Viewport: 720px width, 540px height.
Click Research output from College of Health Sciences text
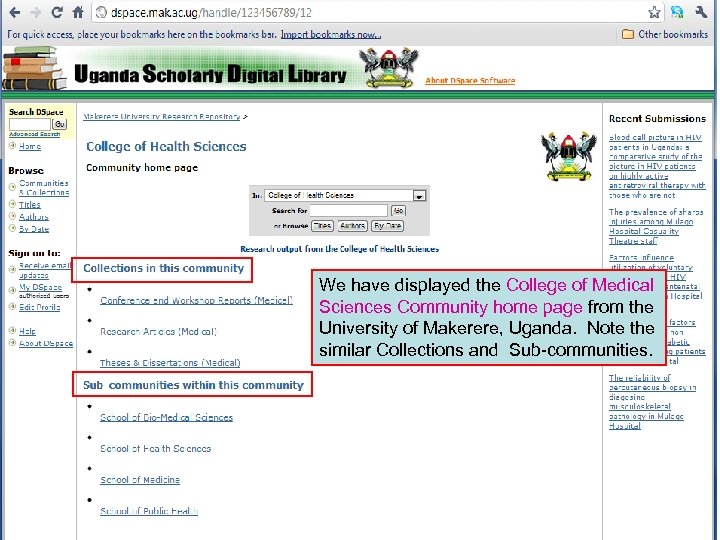point(340,249)
